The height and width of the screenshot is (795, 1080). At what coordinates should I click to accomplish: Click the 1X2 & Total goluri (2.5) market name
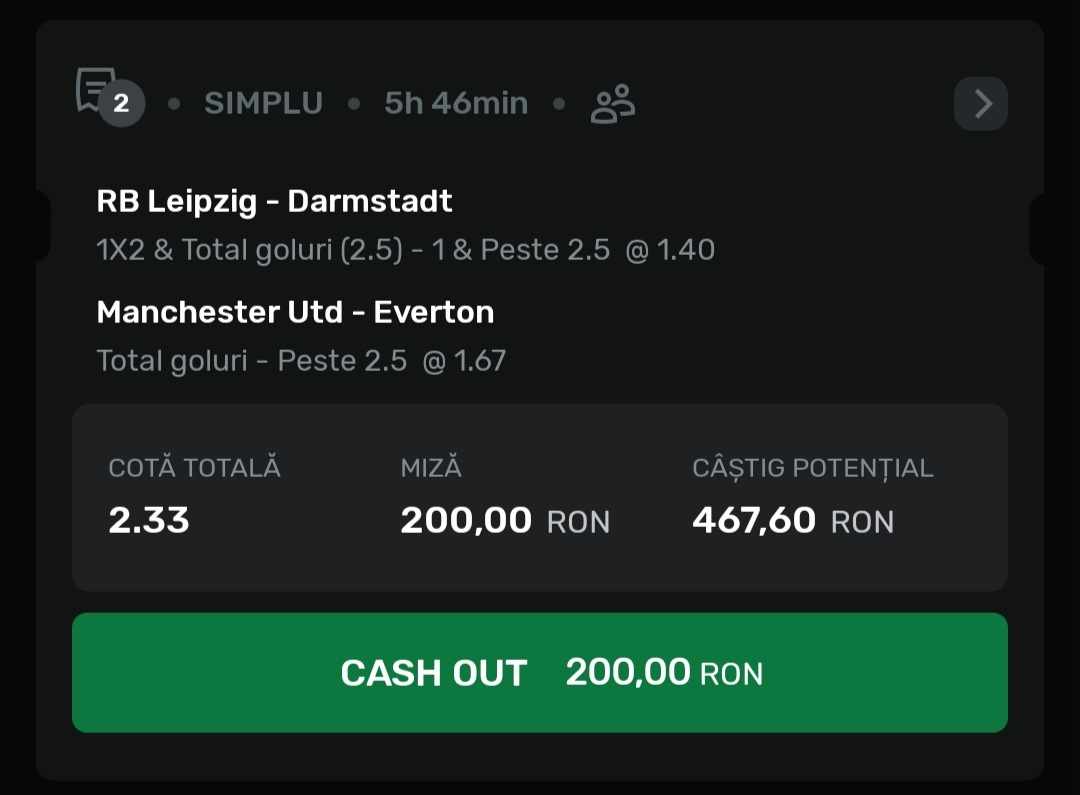point(250,250)
